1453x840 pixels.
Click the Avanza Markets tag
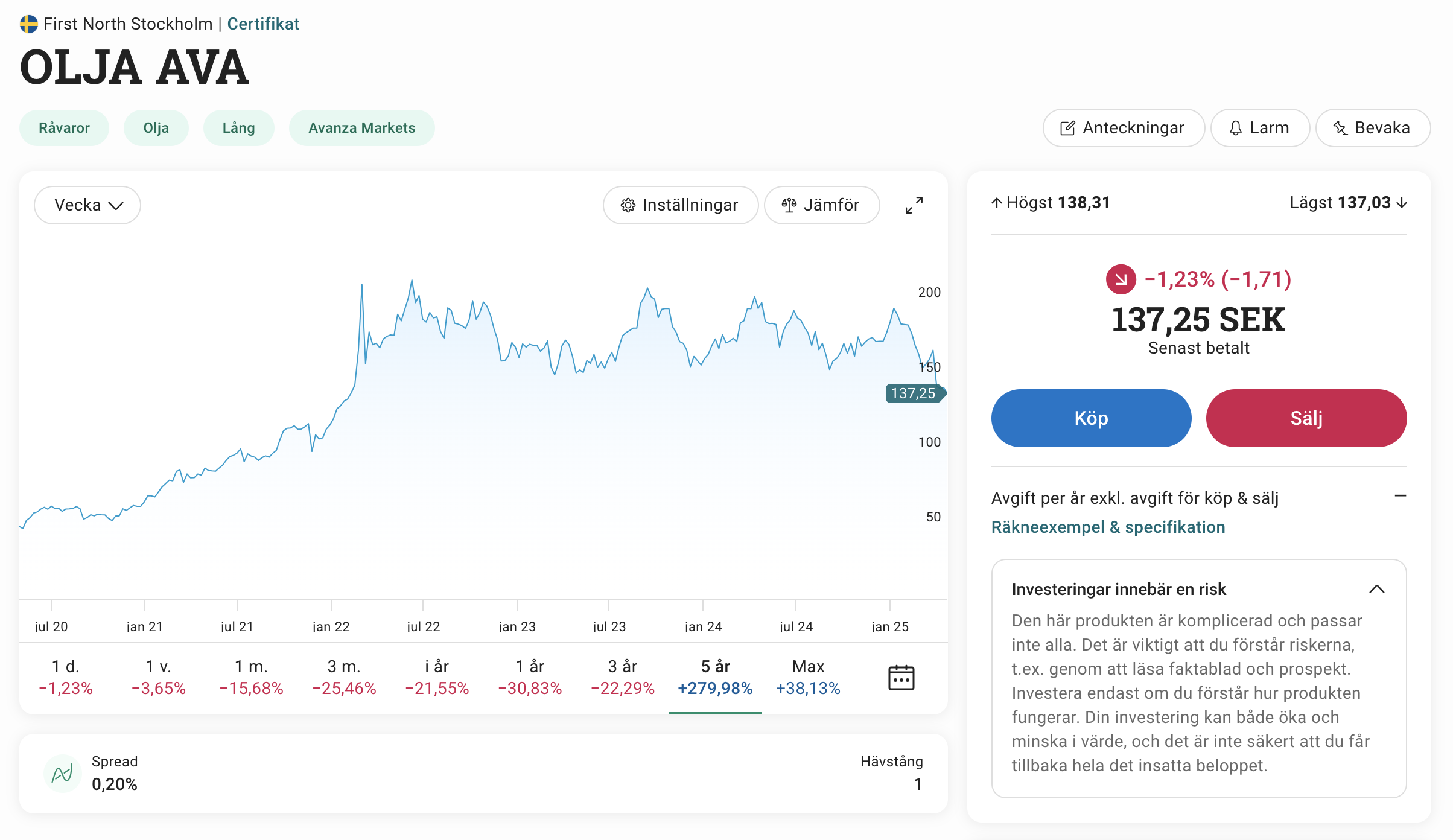coord(361,128)
